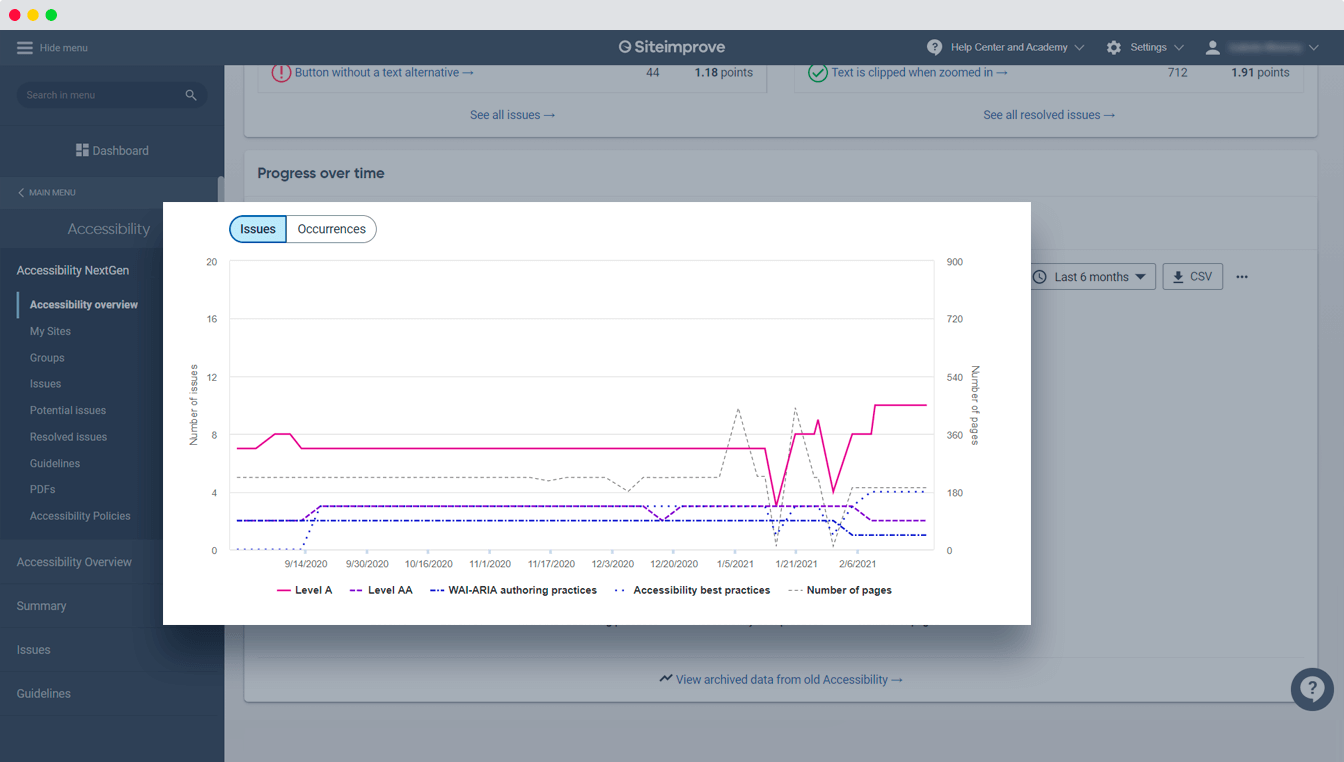Click the 1.18 points value
Image resolution: width=1344 pixels, height=762 pixels.
click(x=724, y=72)
